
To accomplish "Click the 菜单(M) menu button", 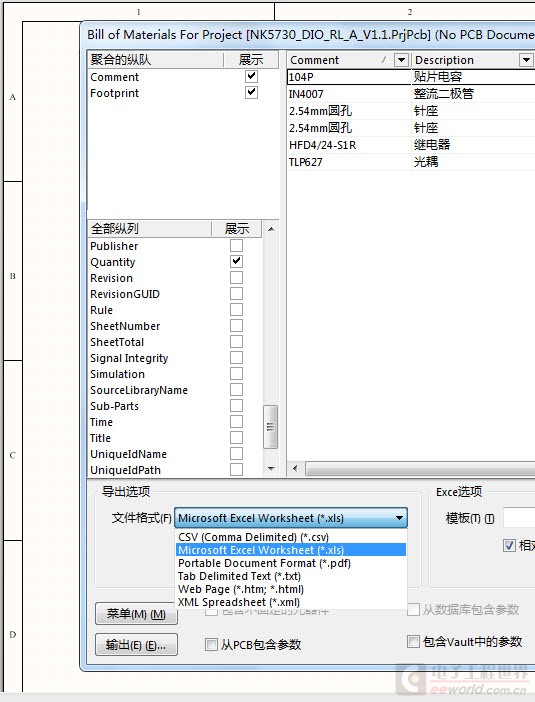I will click(136, 614).
